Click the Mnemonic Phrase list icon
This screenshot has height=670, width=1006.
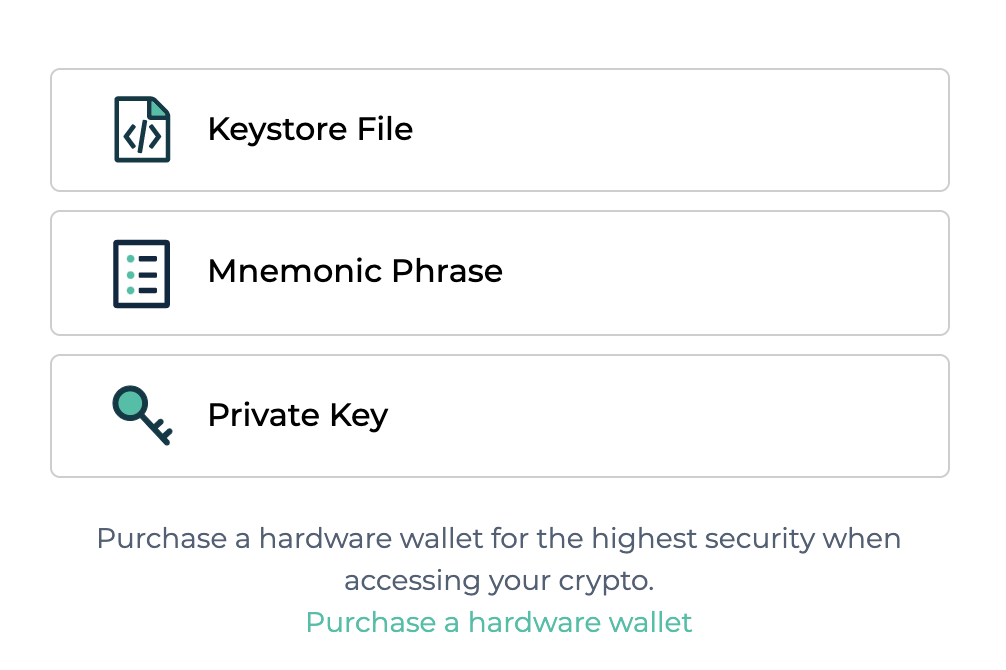tap(142, 274)
